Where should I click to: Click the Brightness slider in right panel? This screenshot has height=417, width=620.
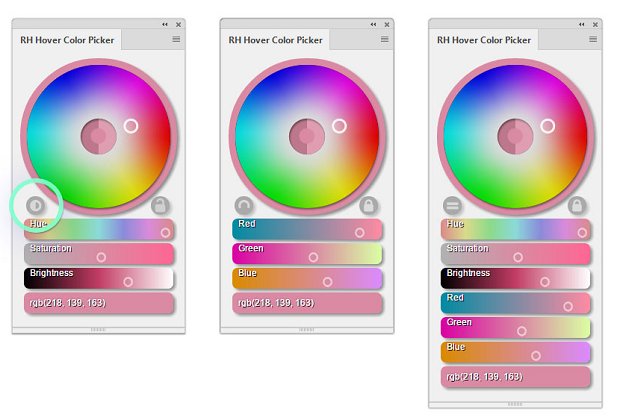tap(516, 278)
